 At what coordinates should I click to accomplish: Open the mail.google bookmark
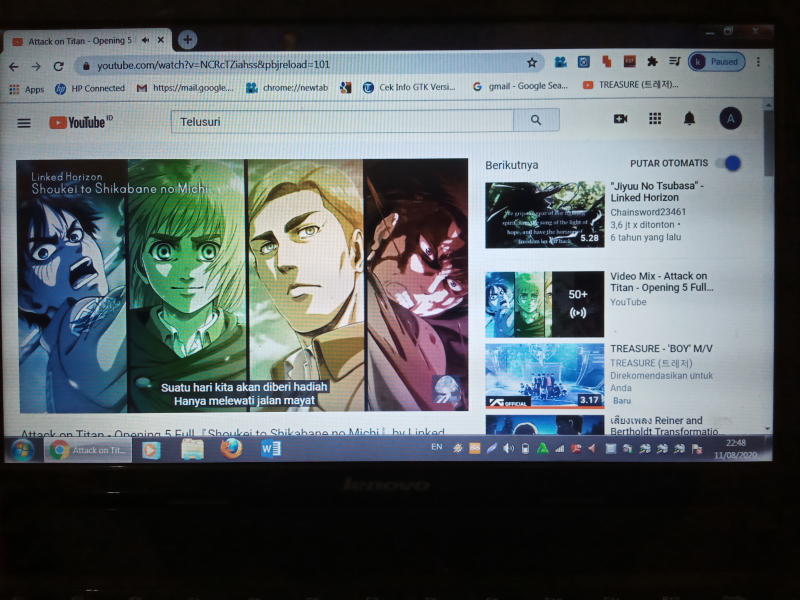point(185,88)
